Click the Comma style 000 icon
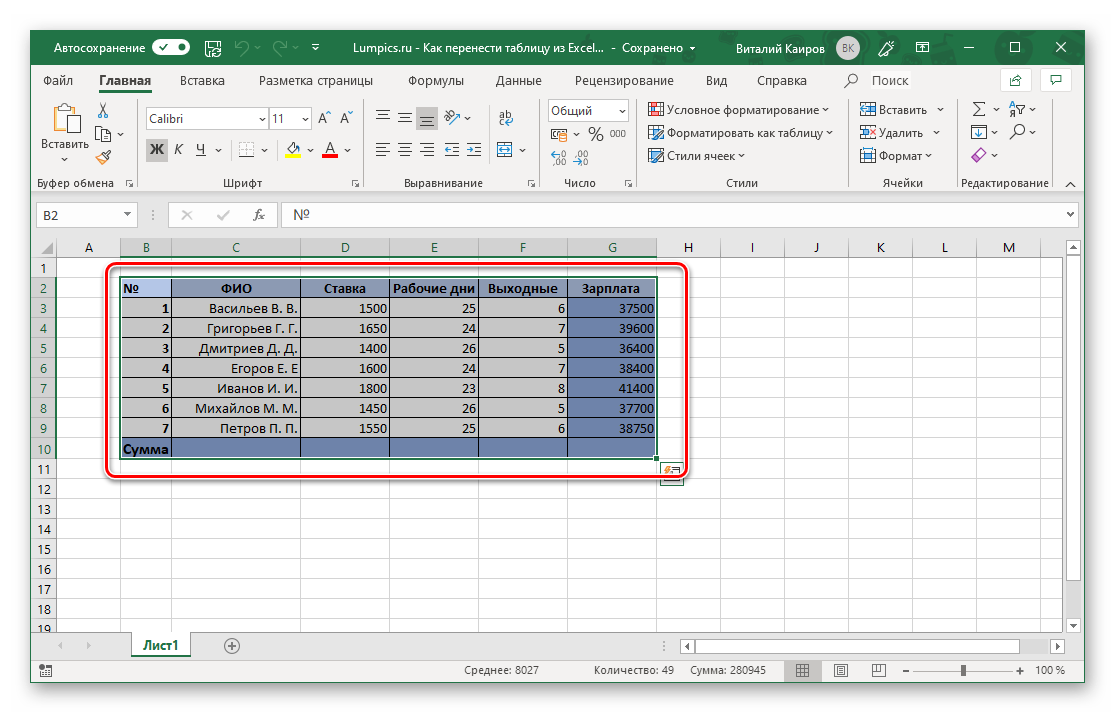 tap(618, 134)
